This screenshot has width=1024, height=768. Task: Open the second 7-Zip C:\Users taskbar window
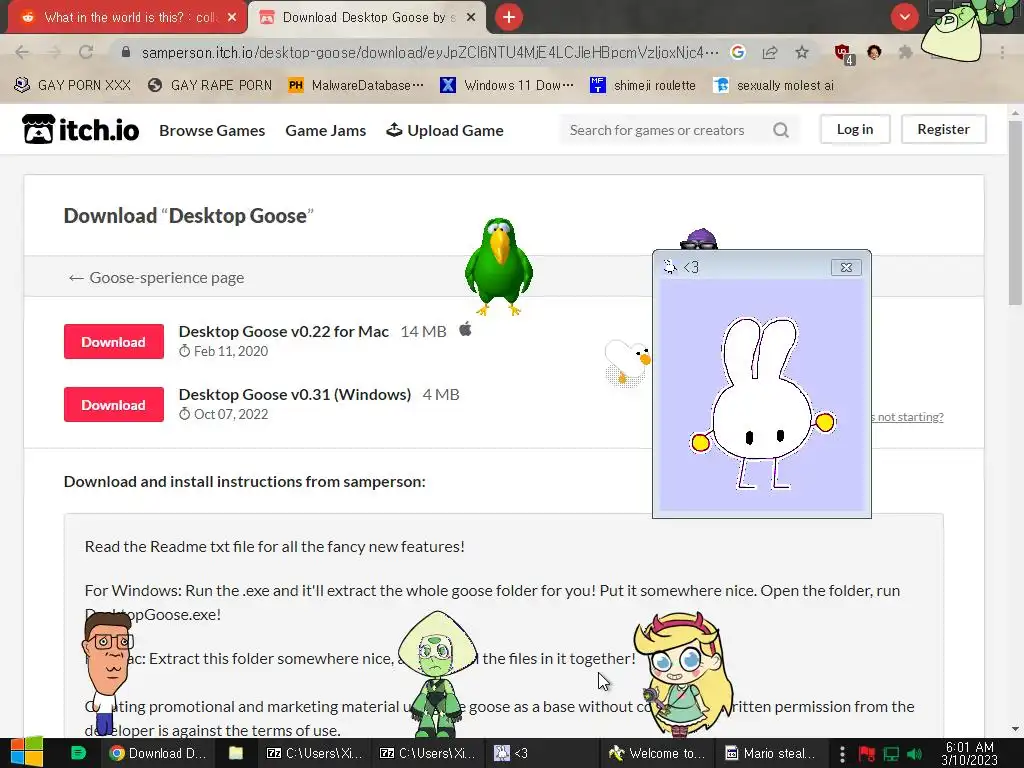point(428,753)
